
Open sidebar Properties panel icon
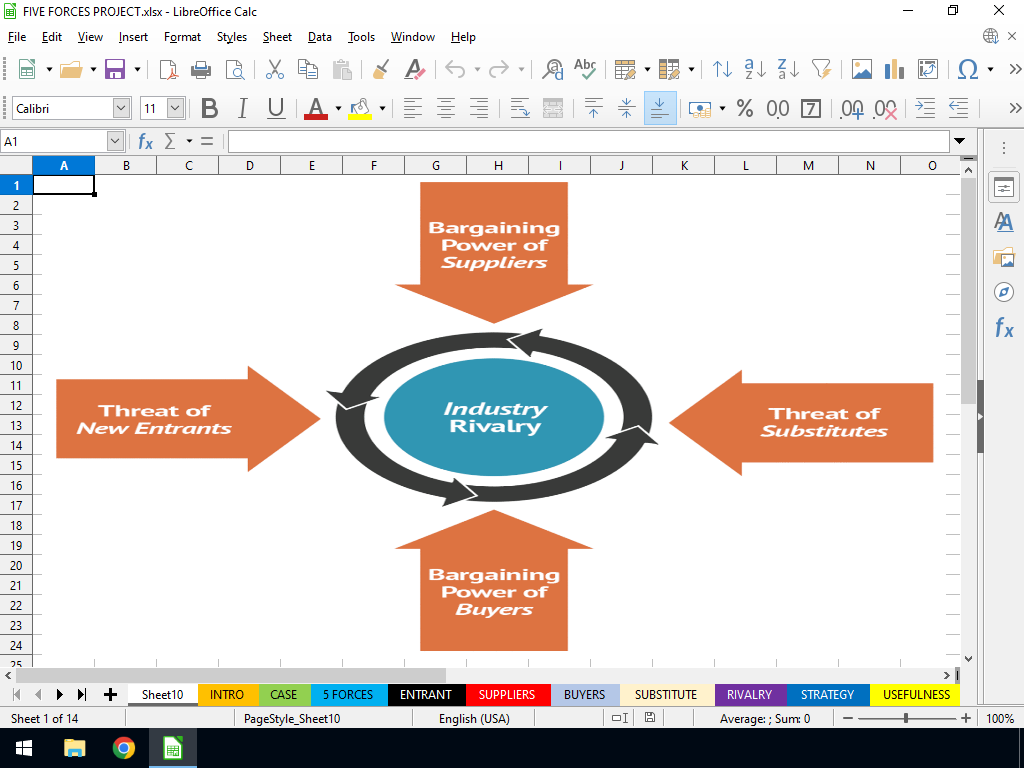click(x=1004, y=188)
